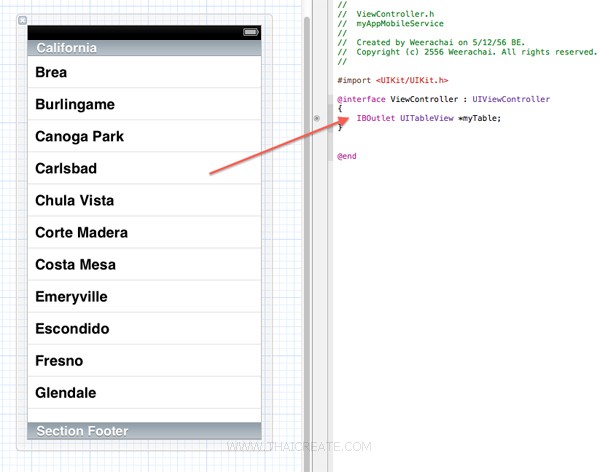Select the Section Footer bar
The width and height of the screenshot is (600, 472).
coord(145,431)
